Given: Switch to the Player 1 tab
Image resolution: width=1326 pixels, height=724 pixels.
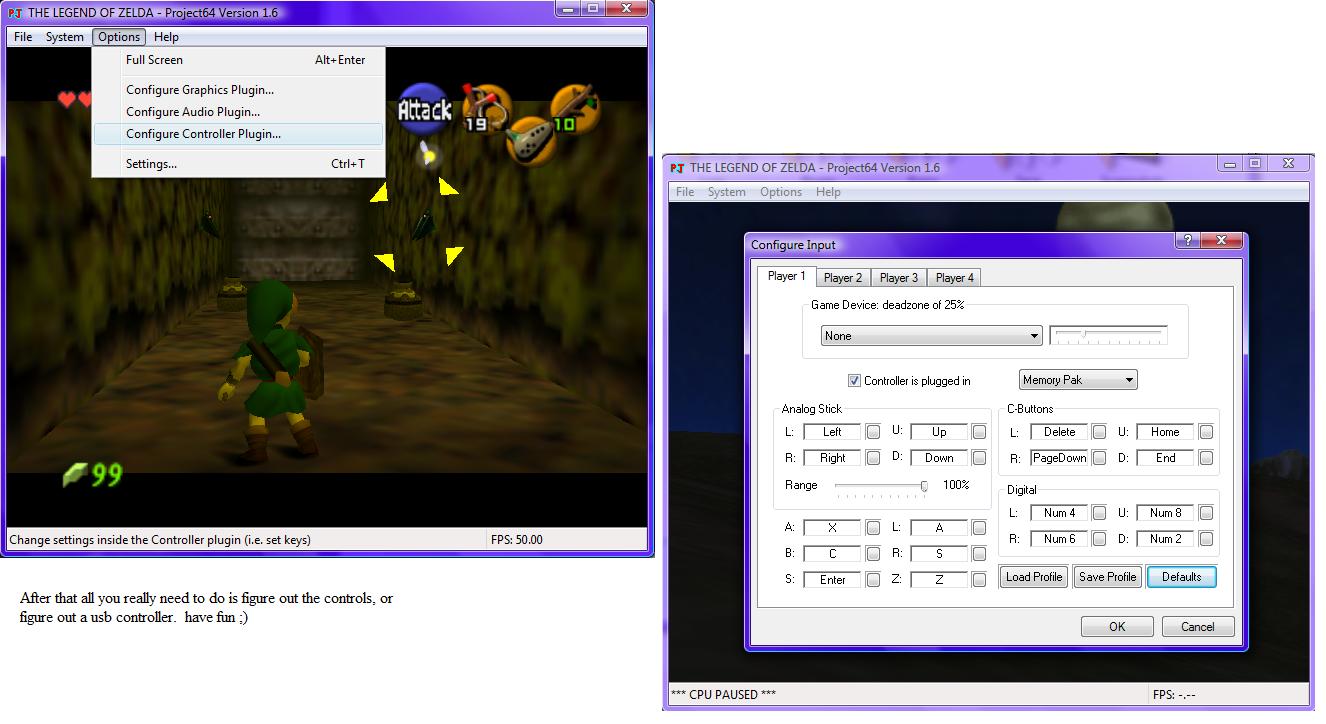Looking at the screenshot, I should [787, 276].
